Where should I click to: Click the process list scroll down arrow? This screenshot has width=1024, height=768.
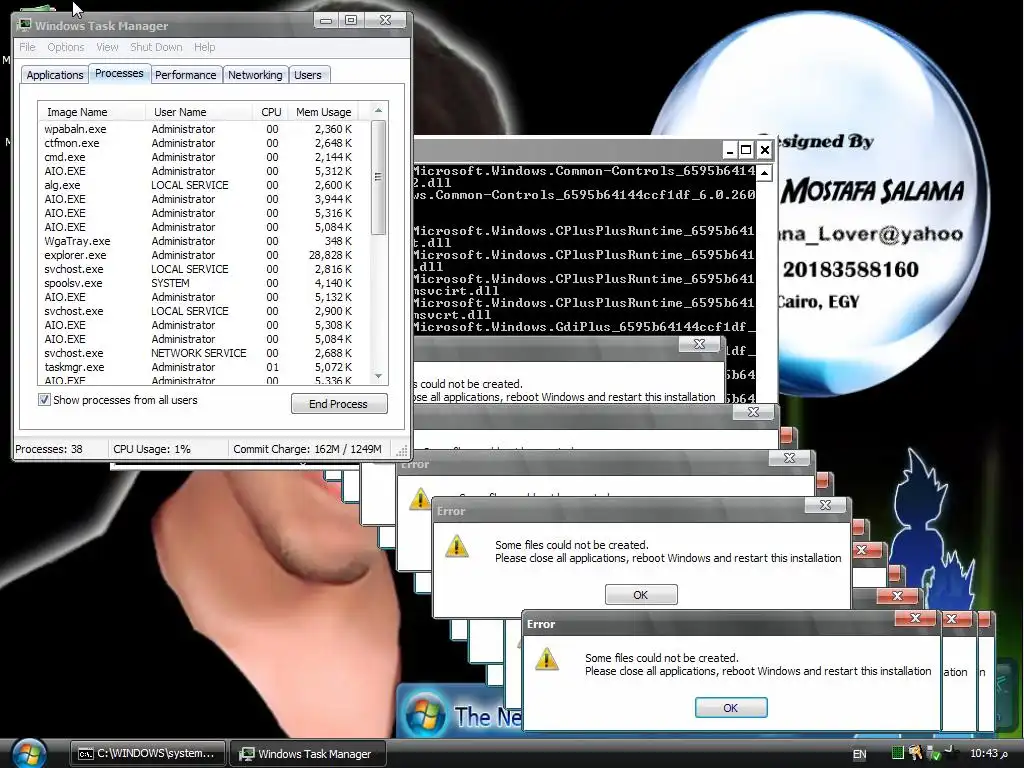(x=378, y=376)
